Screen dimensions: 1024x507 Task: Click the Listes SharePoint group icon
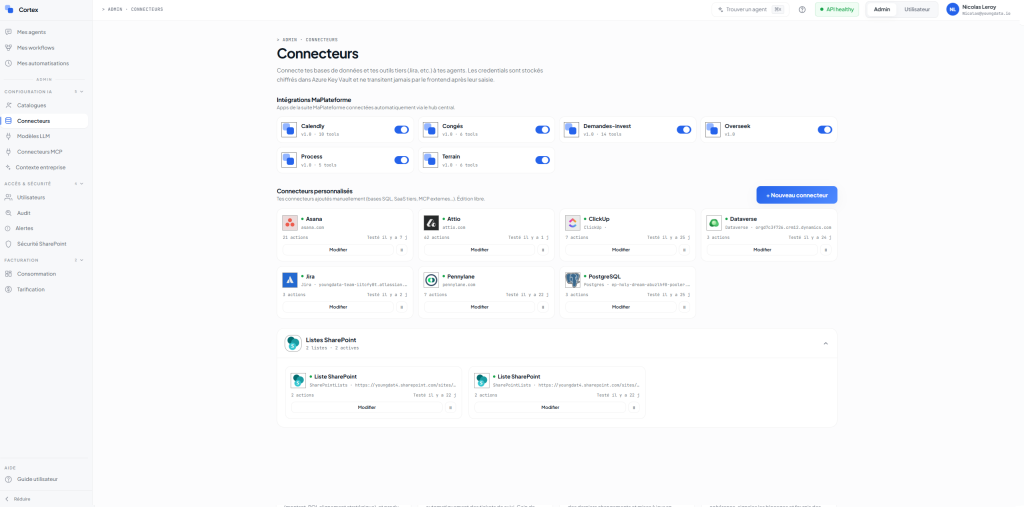[x=293, y=343]
